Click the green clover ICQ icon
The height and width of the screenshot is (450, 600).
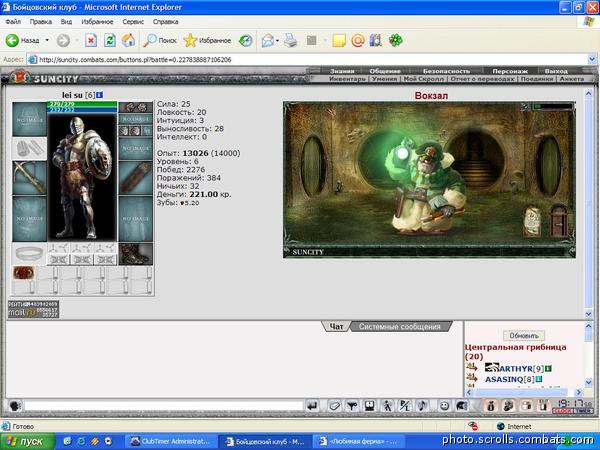pyautogui.click(x=396, y=40)
